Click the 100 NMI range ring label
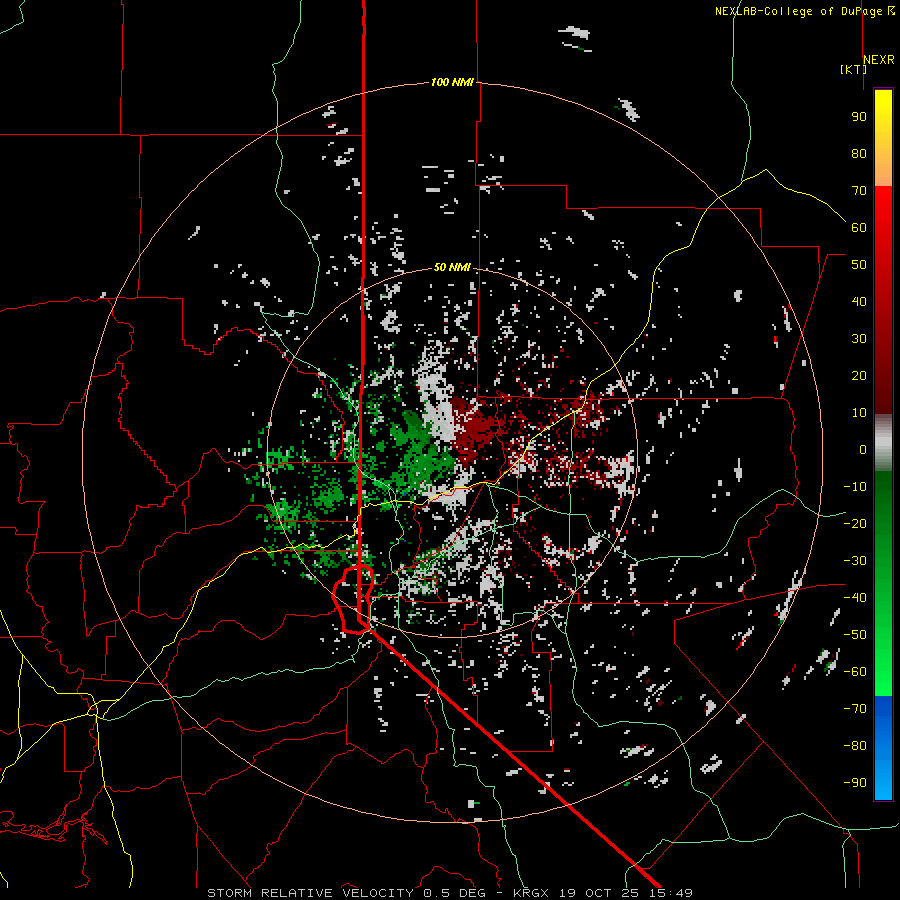Screen dimensions: 900x900 point(452,82)
